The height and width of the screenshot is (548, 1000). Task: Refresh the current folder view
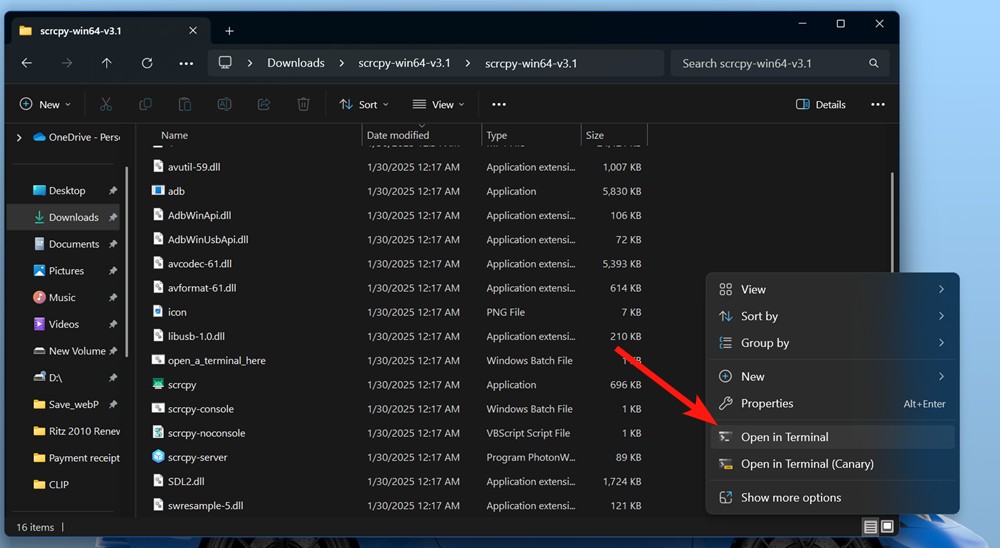pos(147,63)
